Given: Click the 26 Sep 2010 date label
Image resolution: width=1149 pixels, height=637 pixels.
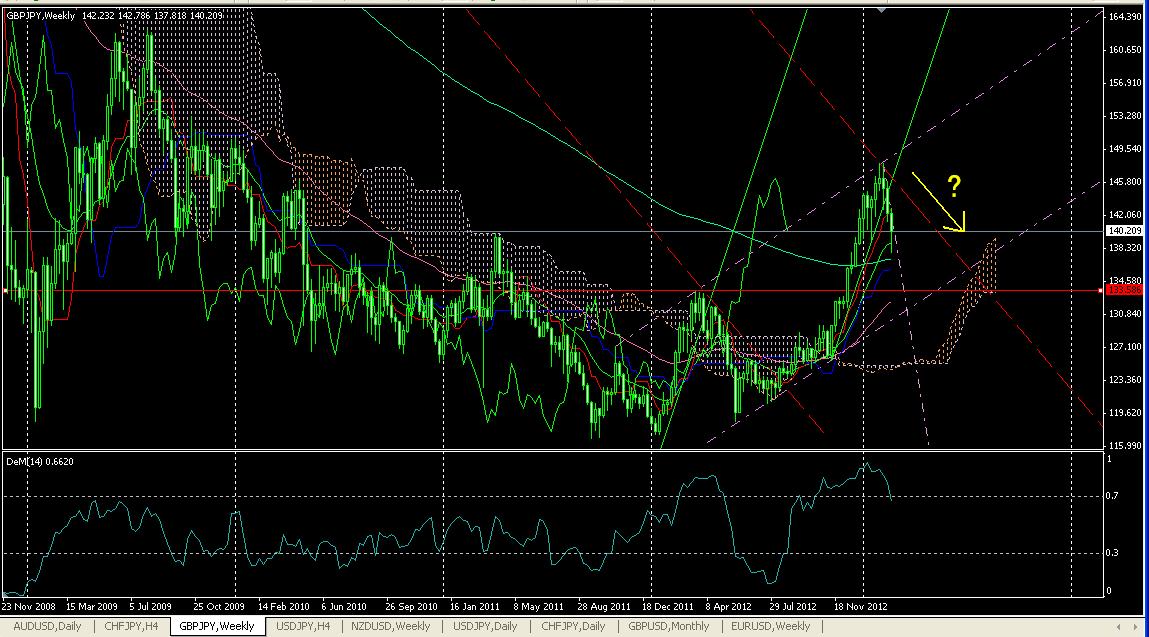Looking at the screenshot, I should (411, 607).
